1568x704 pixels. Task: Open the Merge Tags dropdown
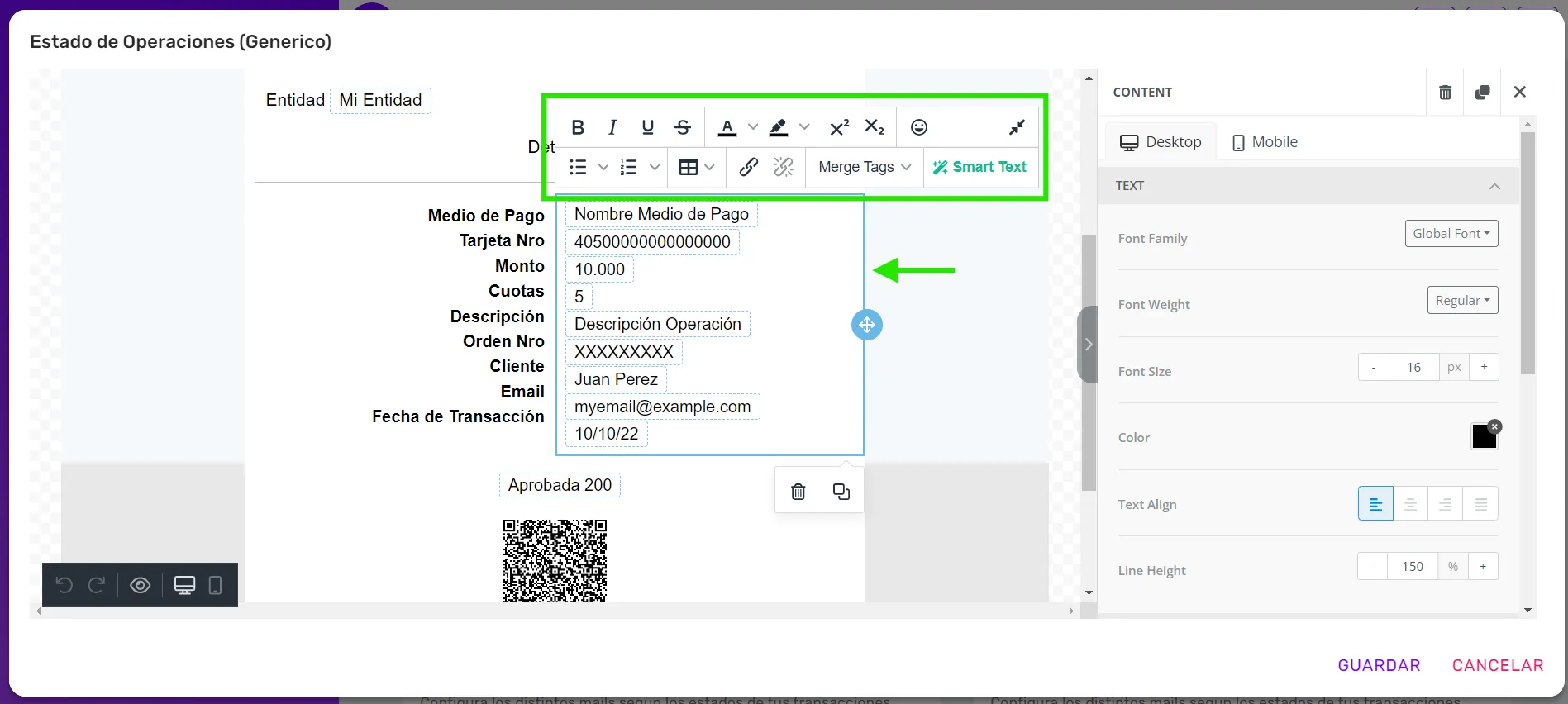click(865, 167)
